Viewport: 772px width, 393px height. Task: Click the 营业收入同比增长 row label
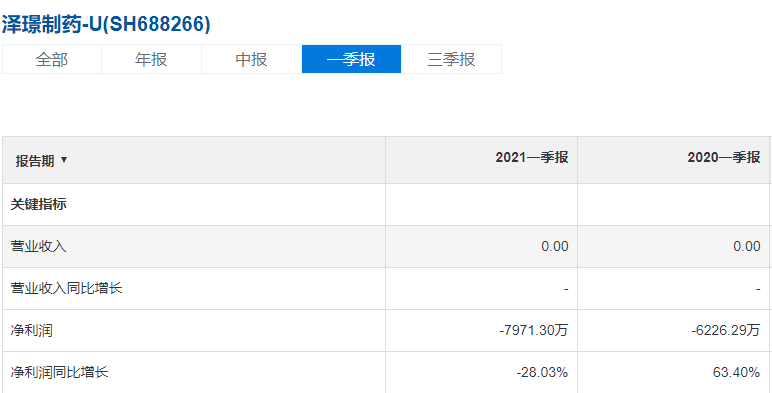tap(66, 288)
